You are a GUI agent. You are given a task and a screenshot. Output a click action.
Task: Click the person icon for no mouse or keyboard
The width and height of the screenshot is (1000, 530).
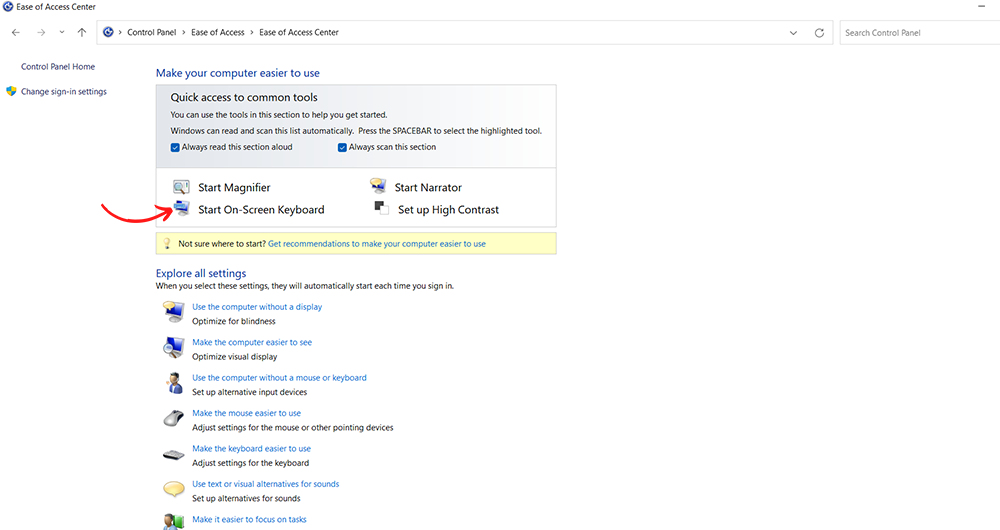(173, 383)
